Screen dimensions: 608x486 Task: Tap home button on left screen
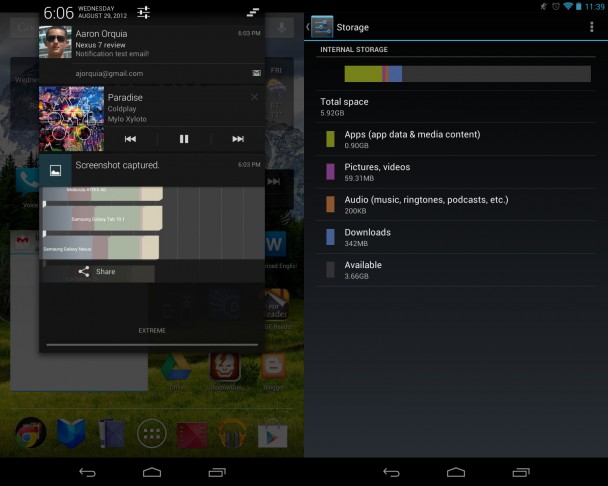click(x=152, y=472)
